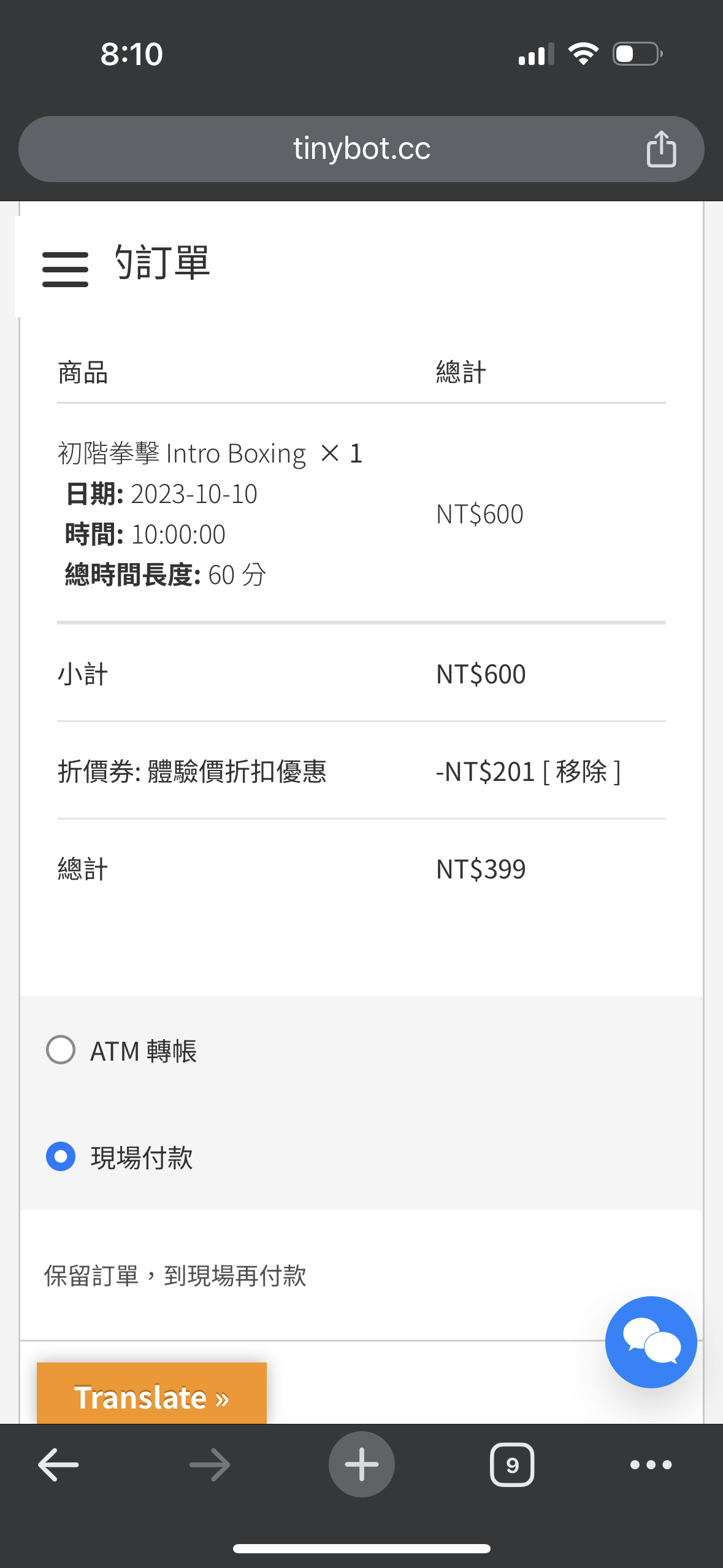The height and width of the screenshot is (1568, 723).
Task: Tap the share icon in address bar
Action: [661, 149]
